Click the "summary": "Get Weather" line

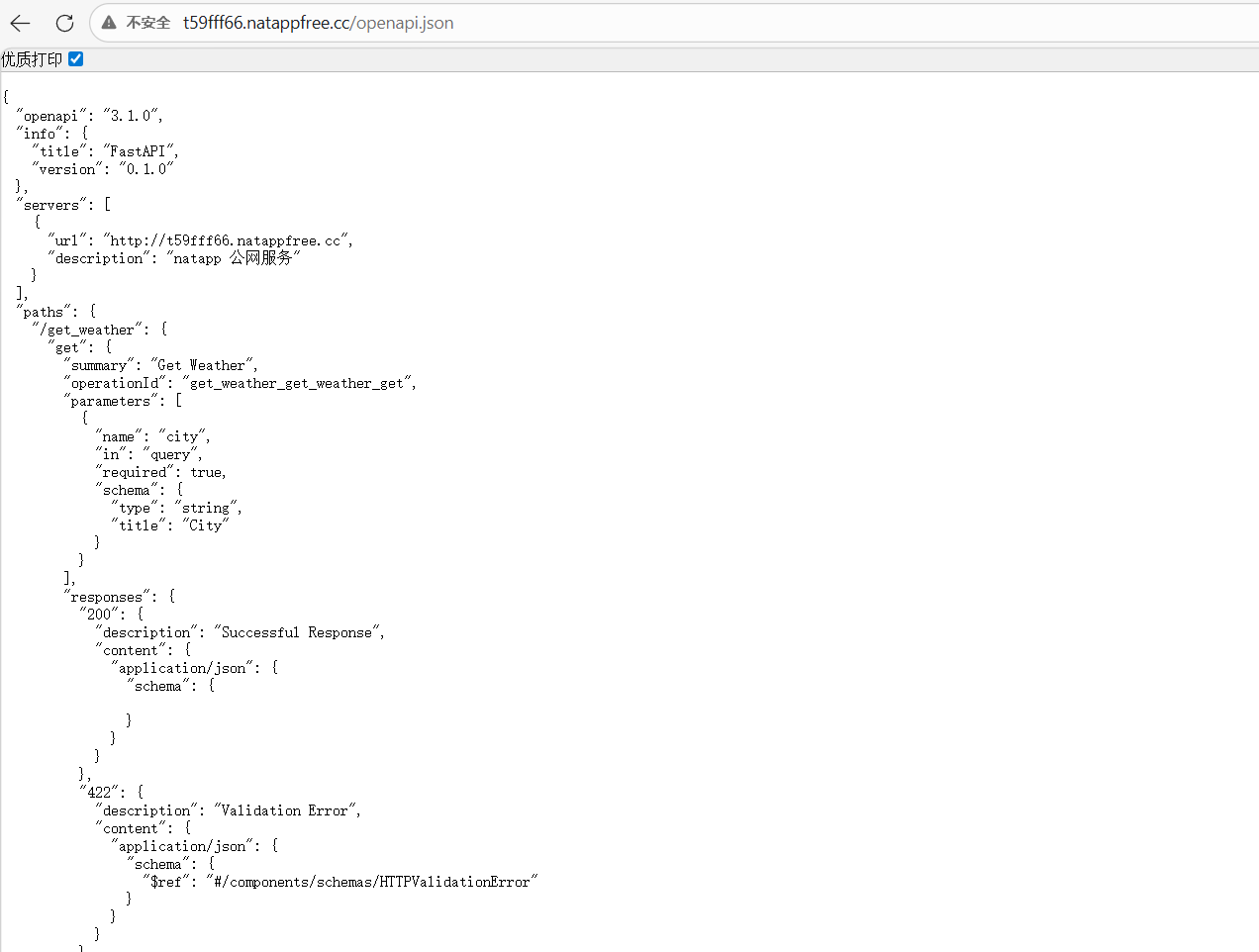point(161,365)
